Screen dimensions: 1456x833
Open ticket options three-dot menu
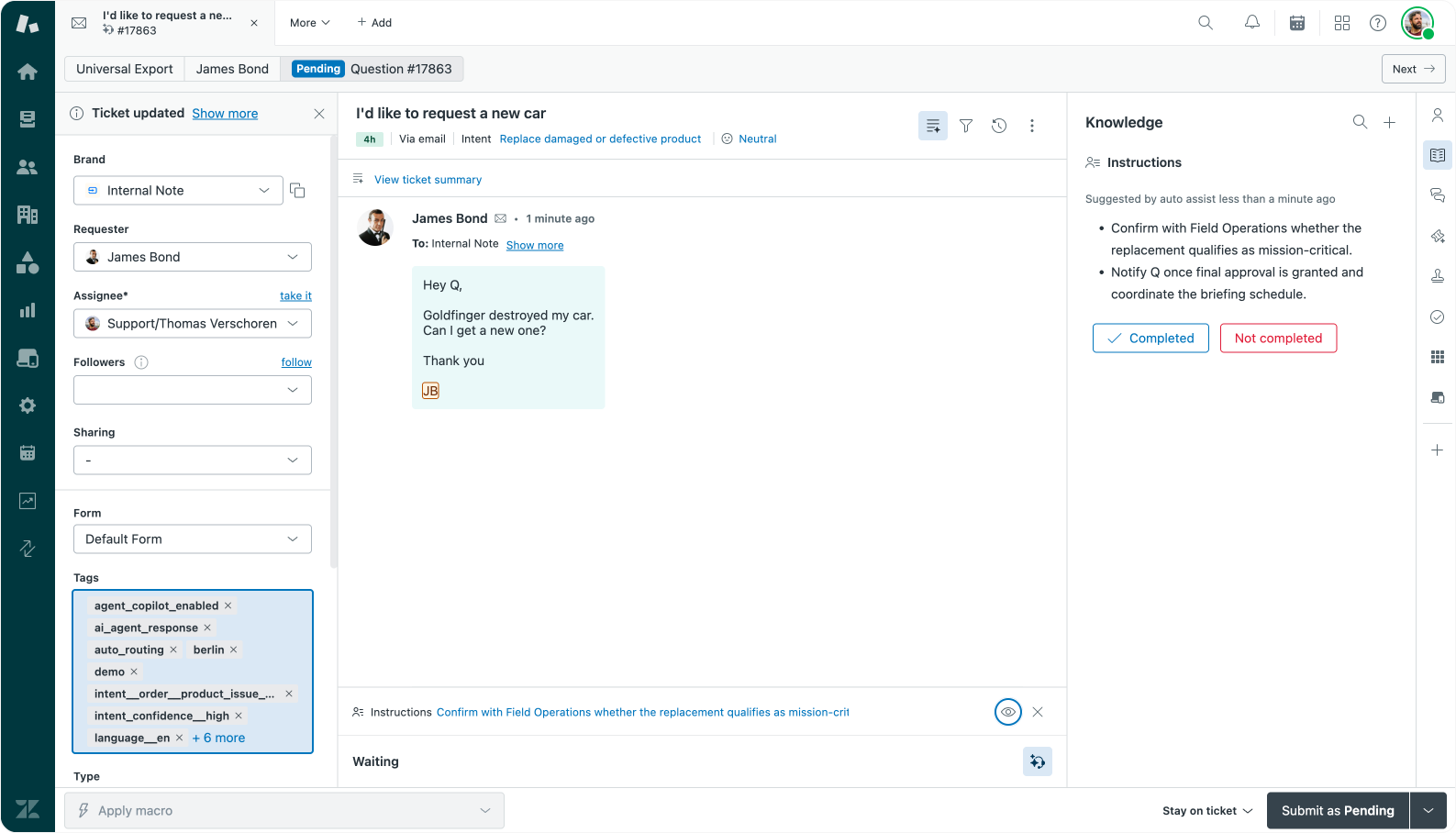coord(1032,126)
